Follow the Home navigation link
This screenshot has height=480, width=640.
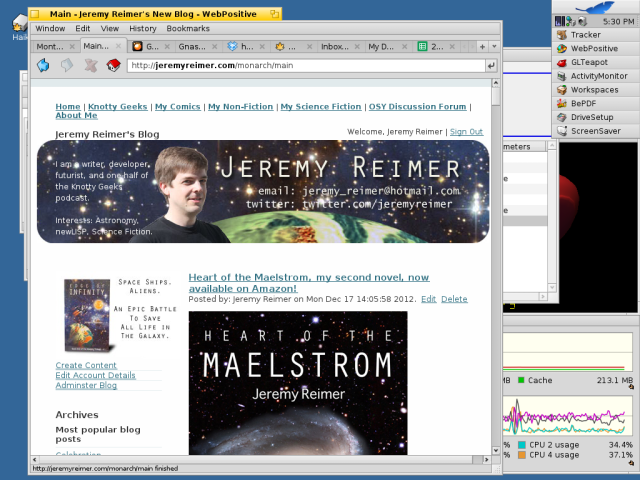coord(68,107)
